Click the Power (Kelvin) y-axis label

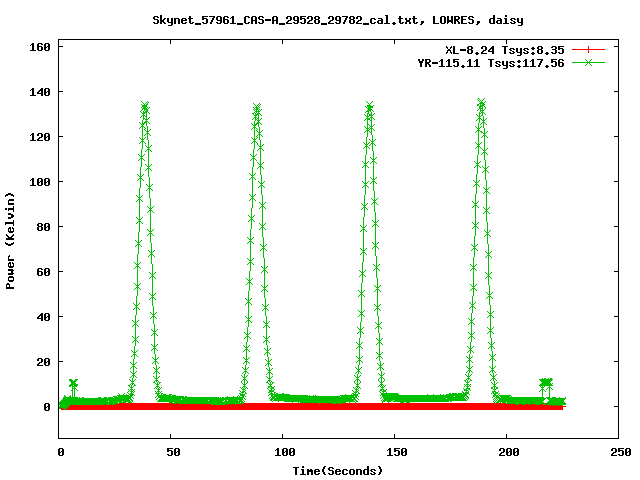click(x=10, y=241)
